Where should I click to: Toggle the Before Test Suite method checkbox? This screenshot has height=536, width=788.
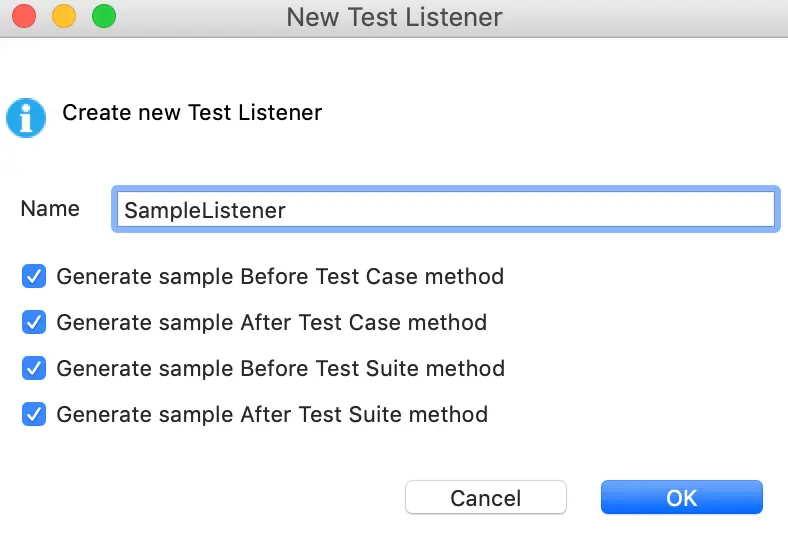[x=34, y=368]
